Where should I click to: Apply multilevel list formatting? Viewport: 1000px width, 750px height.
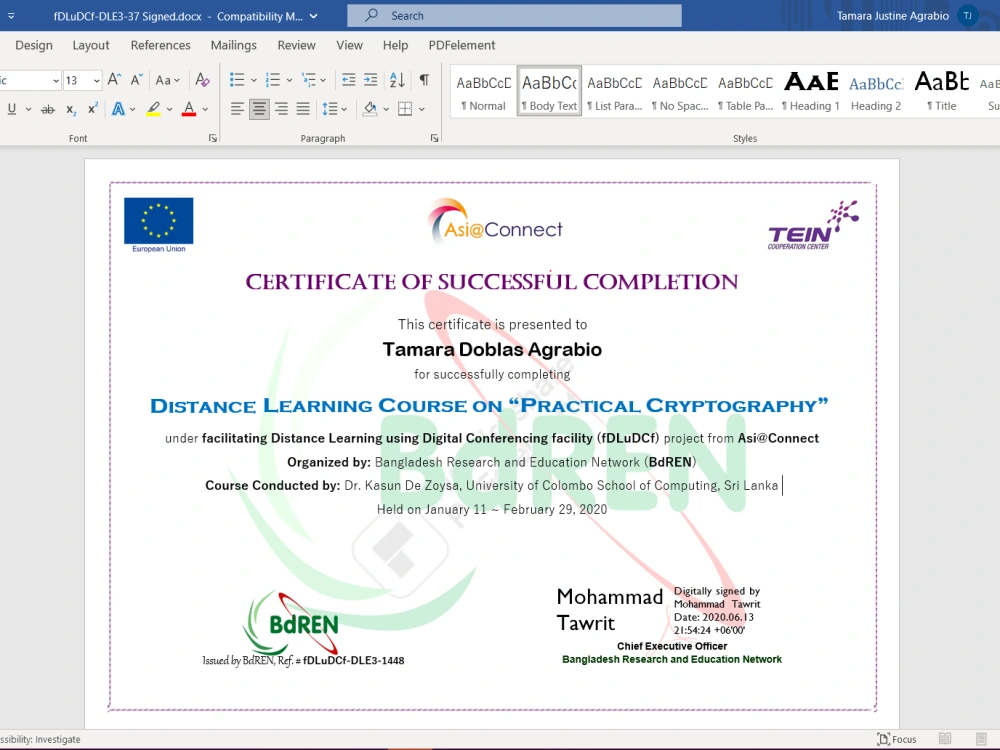(309, 80)
